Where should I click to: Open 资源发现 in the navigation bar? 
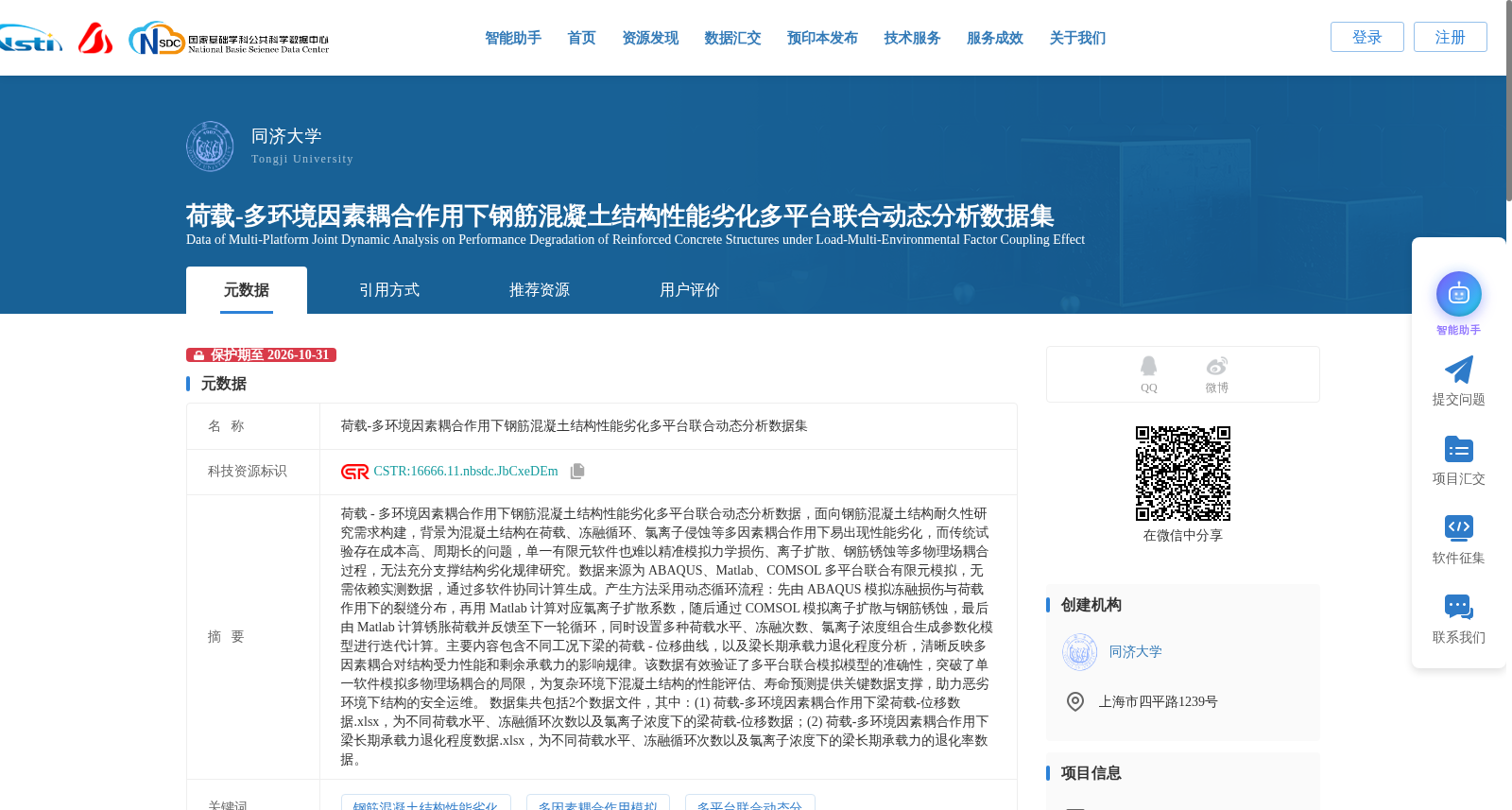pyautogui.click(x=650, y=38)
